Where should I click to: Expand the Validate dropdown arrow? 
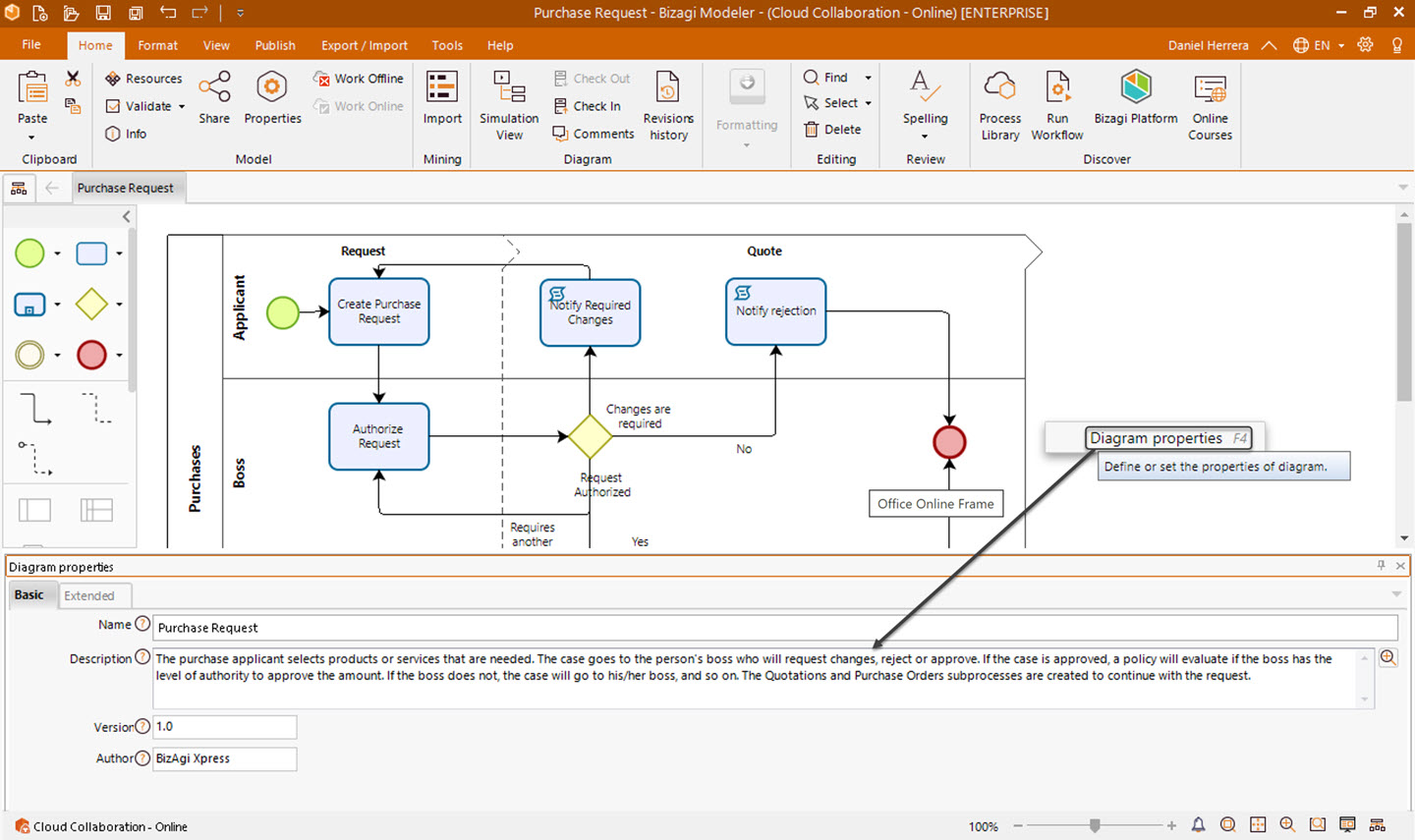tap(182, 106)
